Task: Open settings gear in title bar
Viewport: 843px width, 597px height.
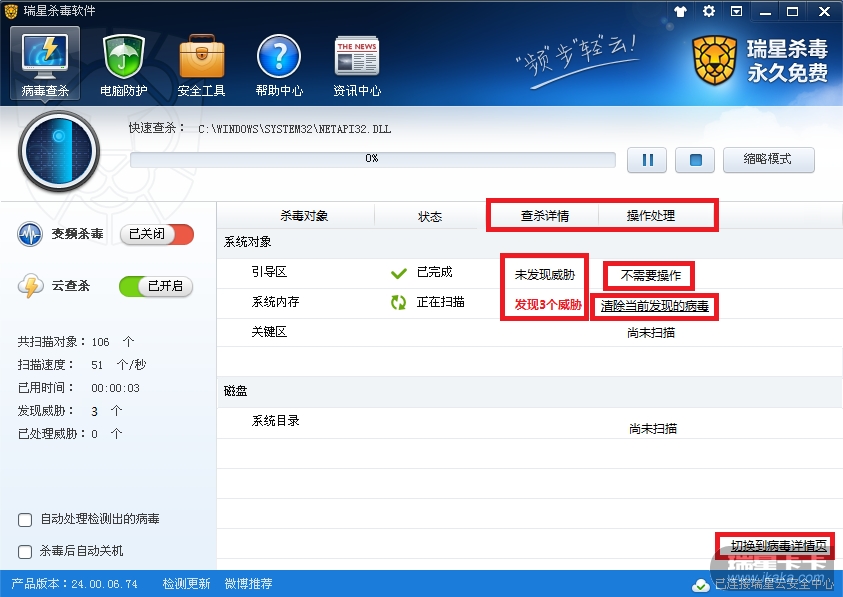Action: (x=709, y=11)
